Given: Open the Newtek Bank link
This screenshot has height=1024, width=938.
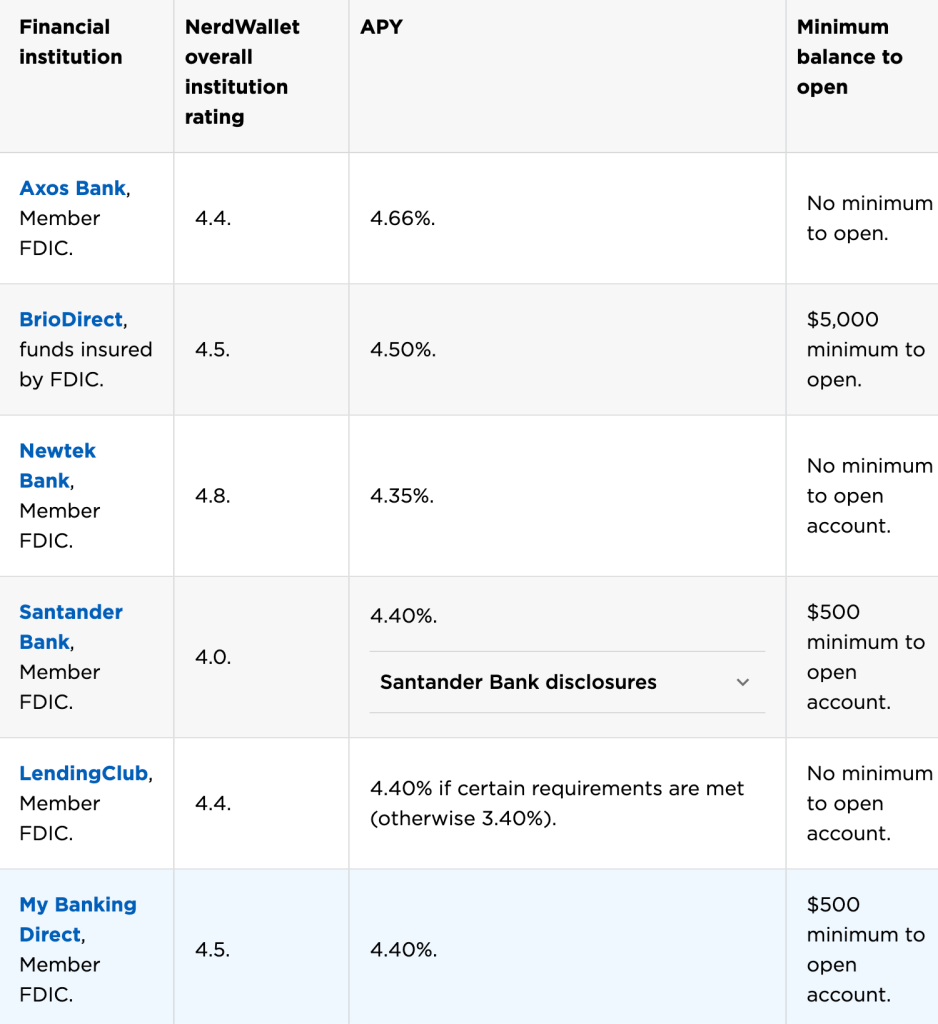Looking at the screenshot, I should pyautogui.click(x=57, y=465).
